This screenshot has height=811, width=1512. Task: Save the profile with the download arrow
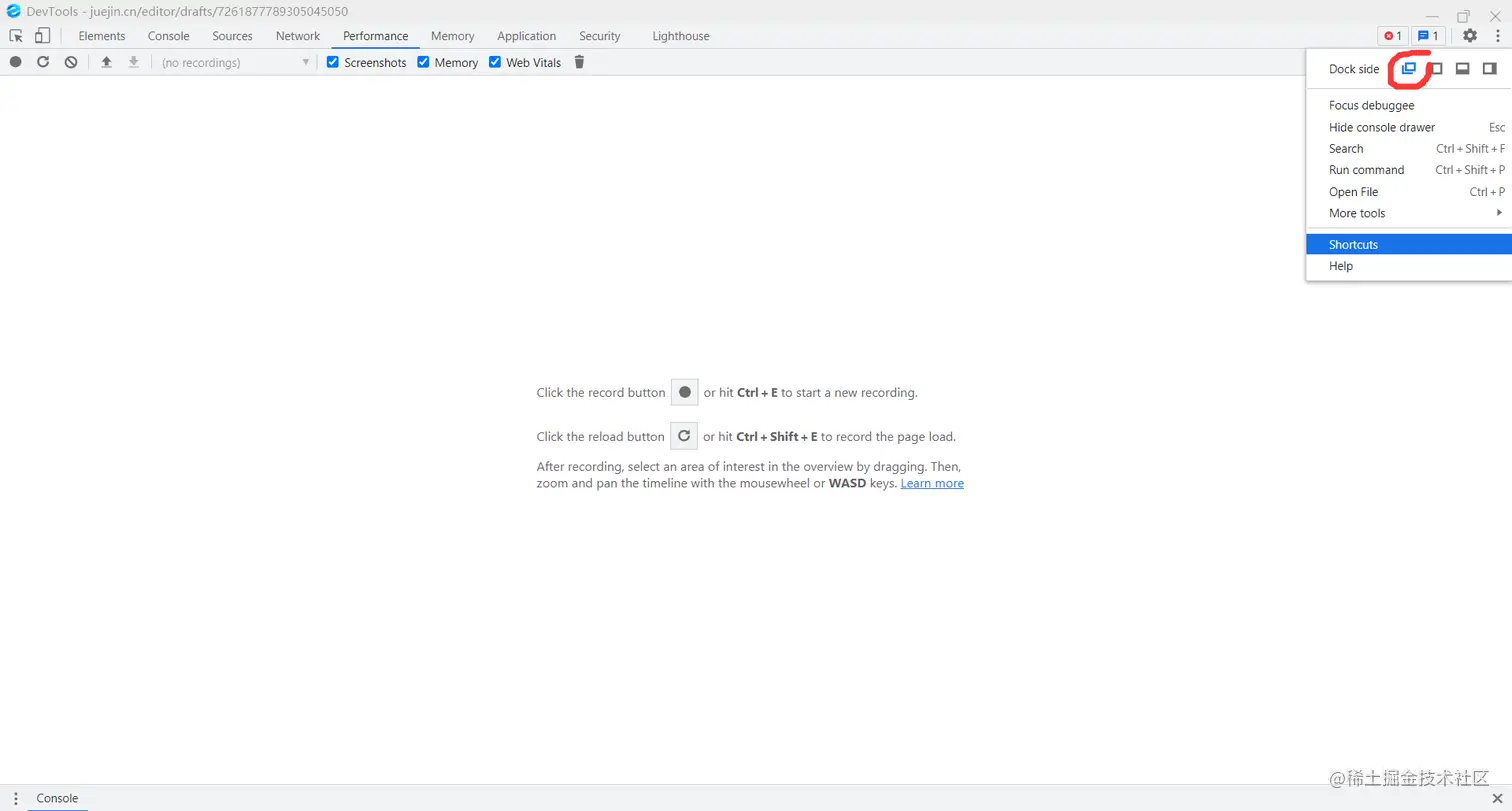[133, 62]
